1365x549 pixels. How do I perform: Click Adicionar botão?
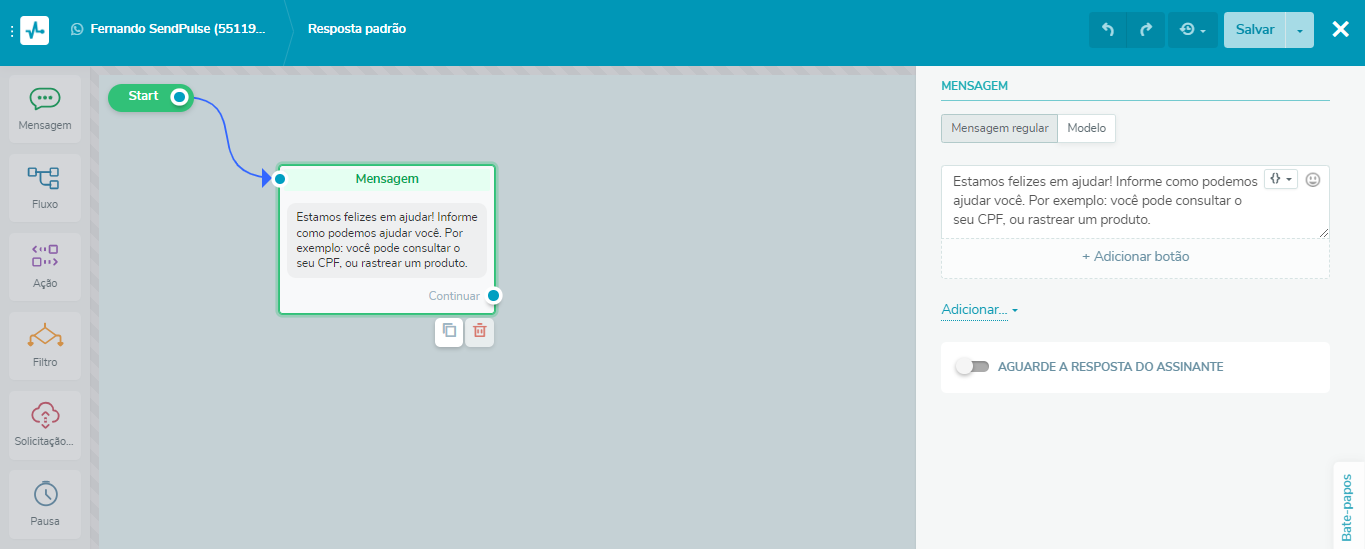pyautogui.click(x=1135, y=257)
